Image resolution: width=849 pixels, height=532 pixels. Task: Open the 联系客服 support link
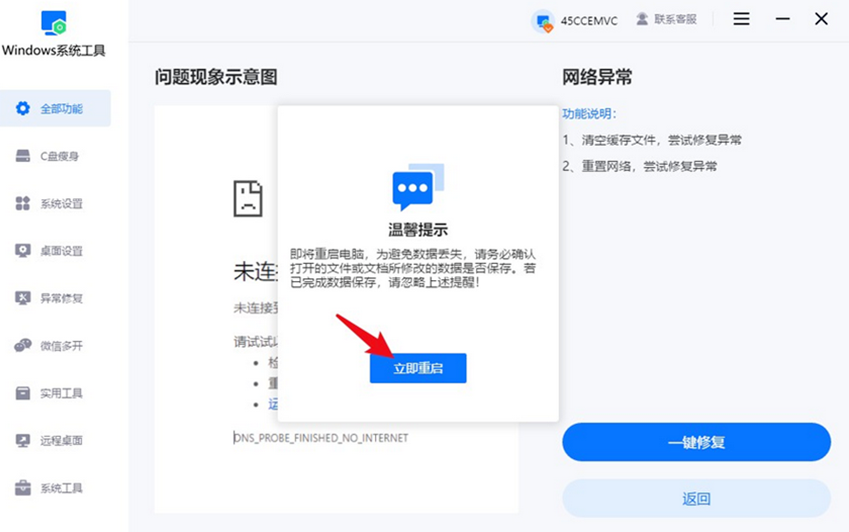tap(667, 19)
